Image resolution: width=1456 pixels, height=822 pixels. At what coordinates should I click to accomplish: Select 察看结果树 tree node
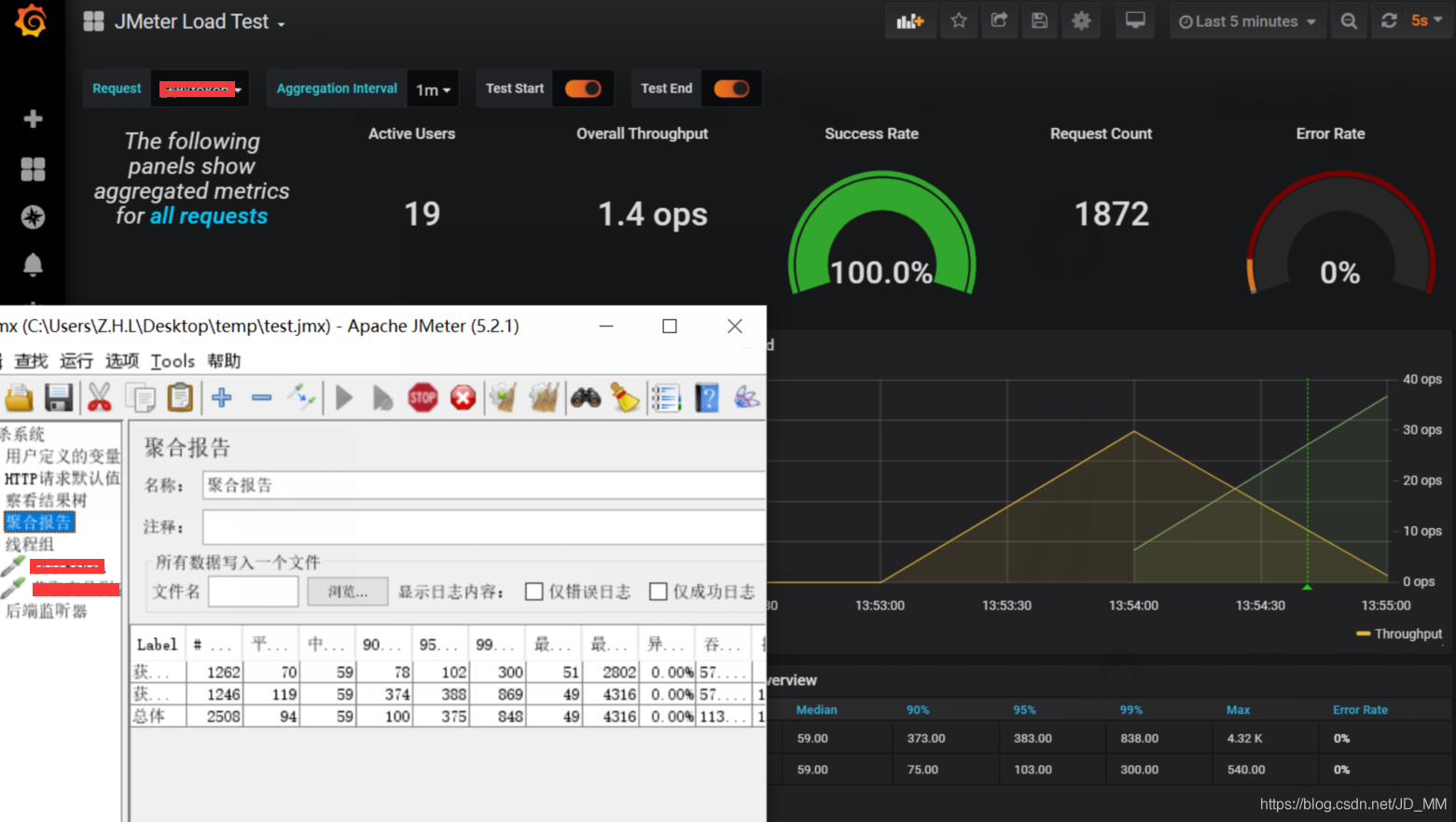[x=46, y=500]
